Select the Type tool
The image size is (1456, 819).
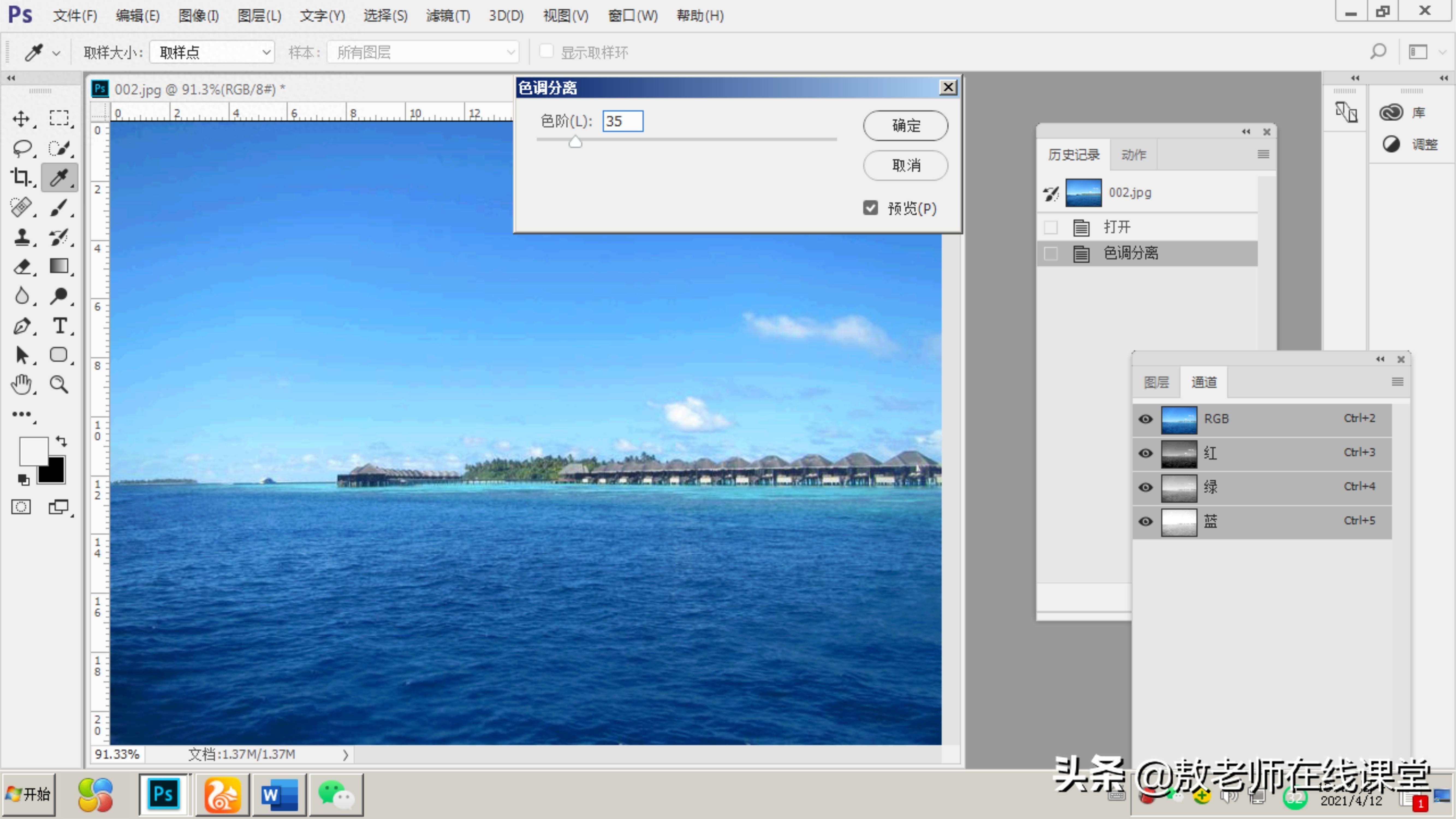pos(59,326)
